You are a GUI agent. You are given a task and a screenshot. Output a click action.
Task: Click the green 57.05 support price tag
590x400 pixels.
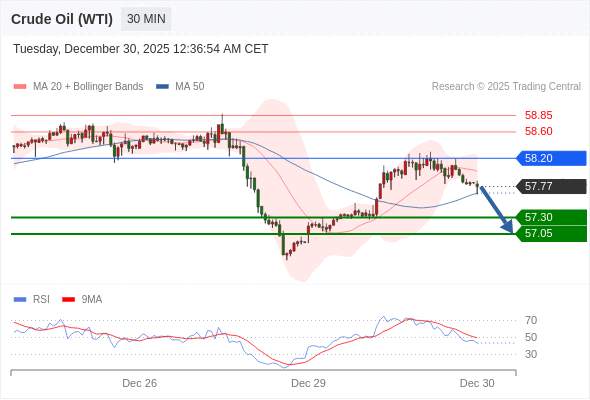pyautogui.click(x=551, y=234)
